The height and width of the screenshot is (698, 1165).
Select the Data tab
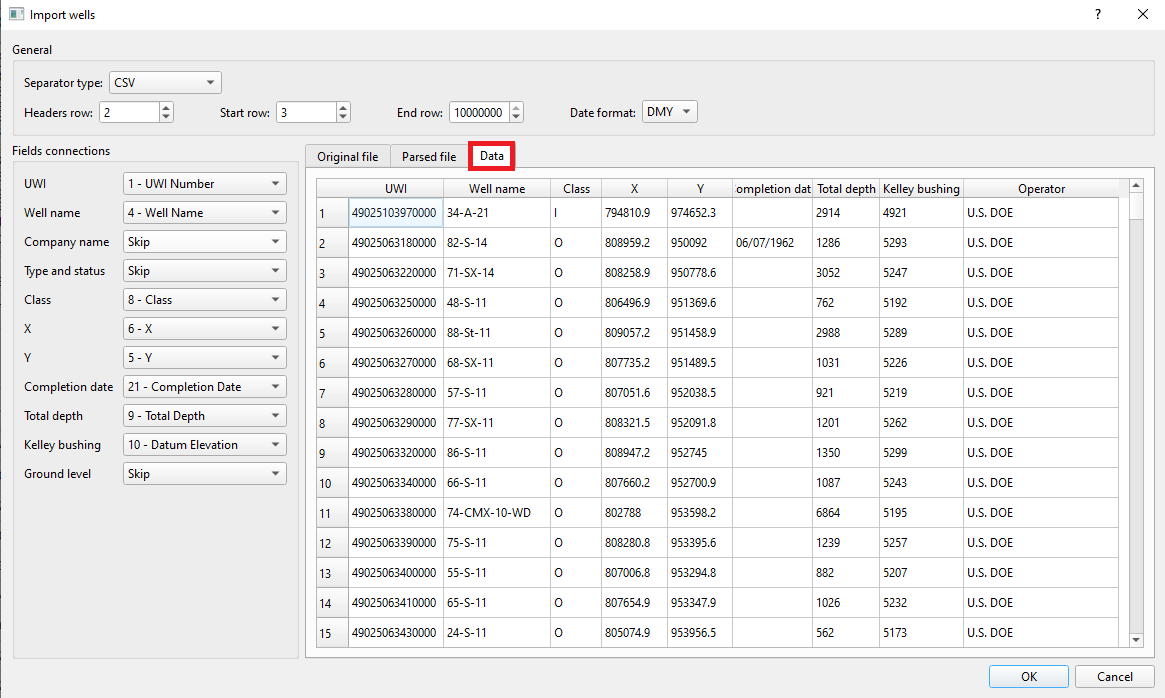click(491, 156)
